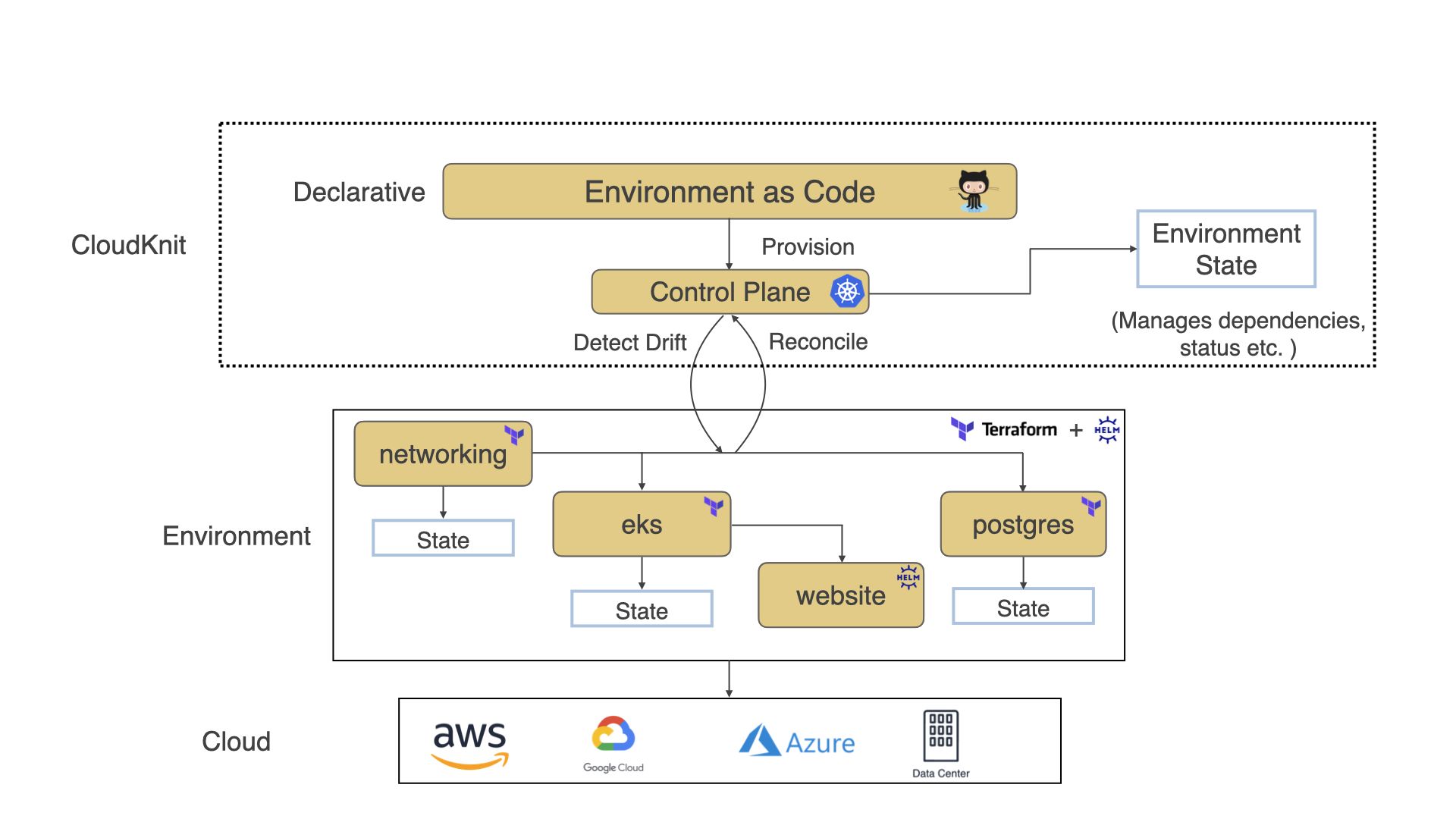This screenshot has width=1456, height=819.
Task: Select the Control Plane box
Action: point(730,292)
